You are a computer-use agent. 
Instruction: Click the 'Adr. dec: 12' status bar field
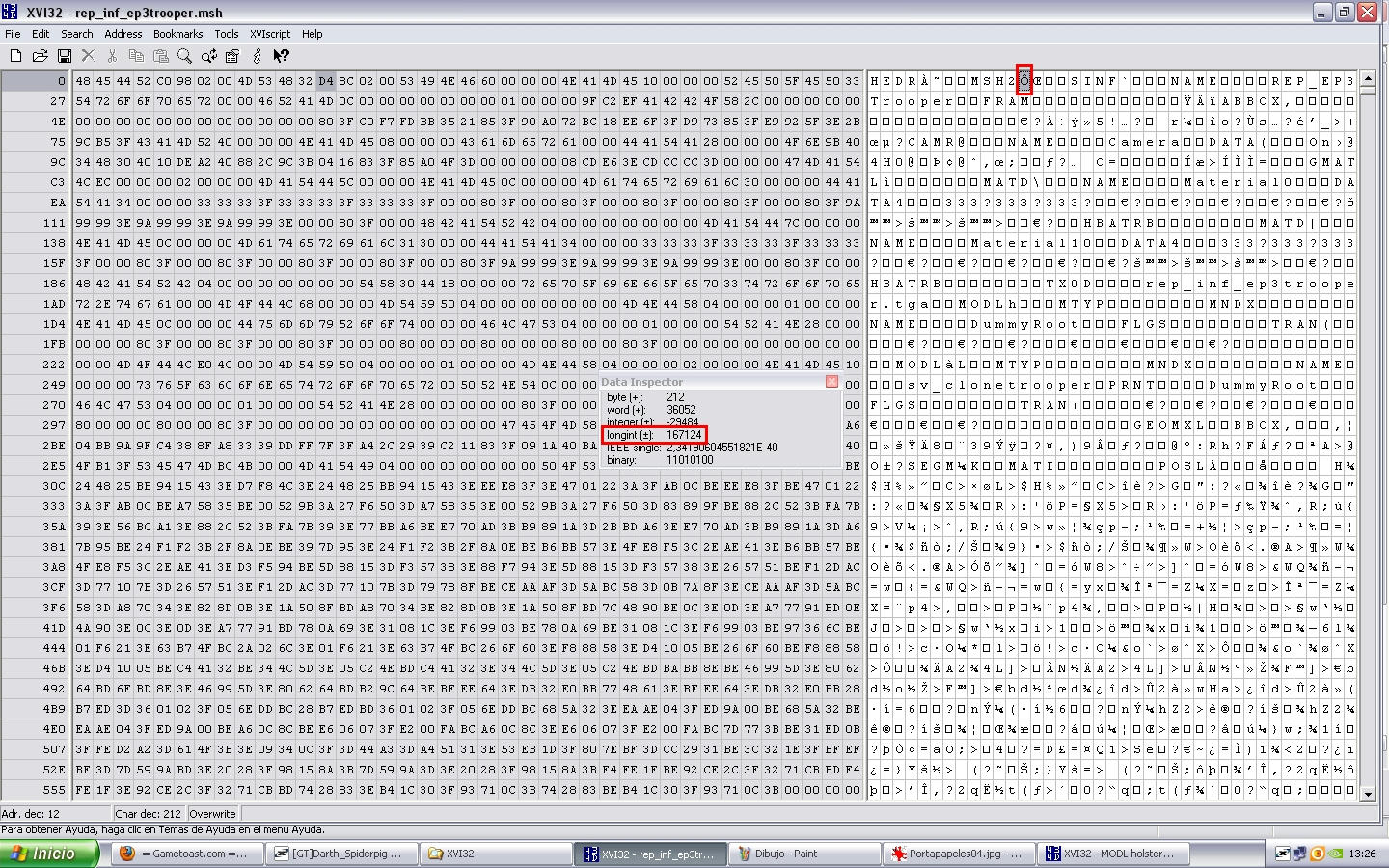[55, 814]
